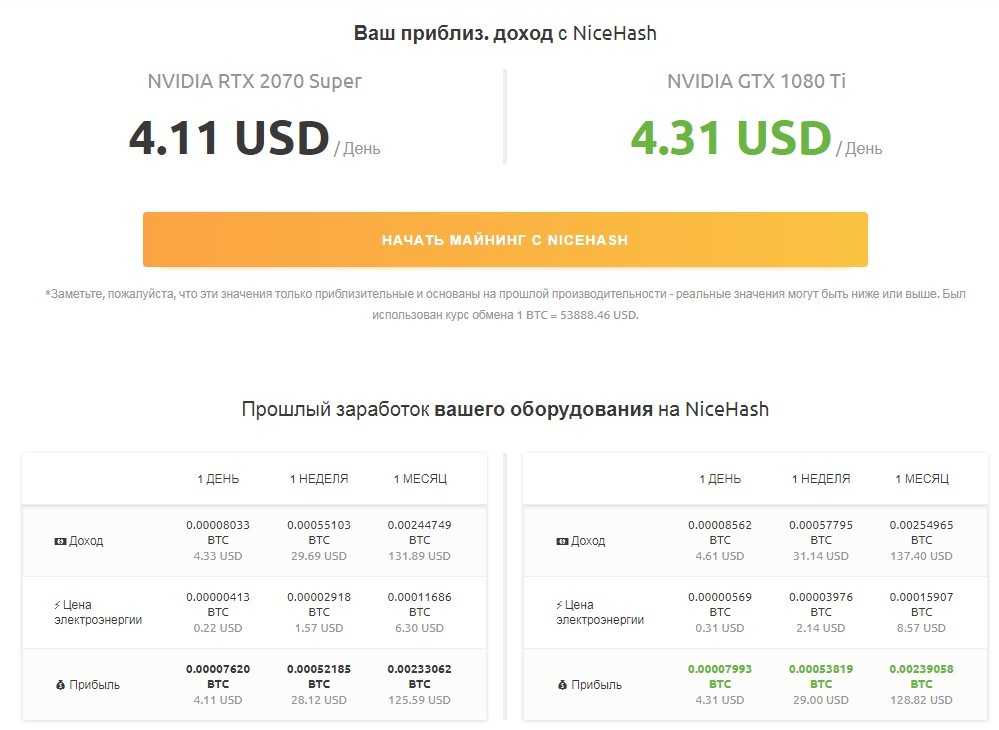
Task: Select the '1 ДЕНЬ' column header in the RTX 2070 Super table
Action: (218, 479)
